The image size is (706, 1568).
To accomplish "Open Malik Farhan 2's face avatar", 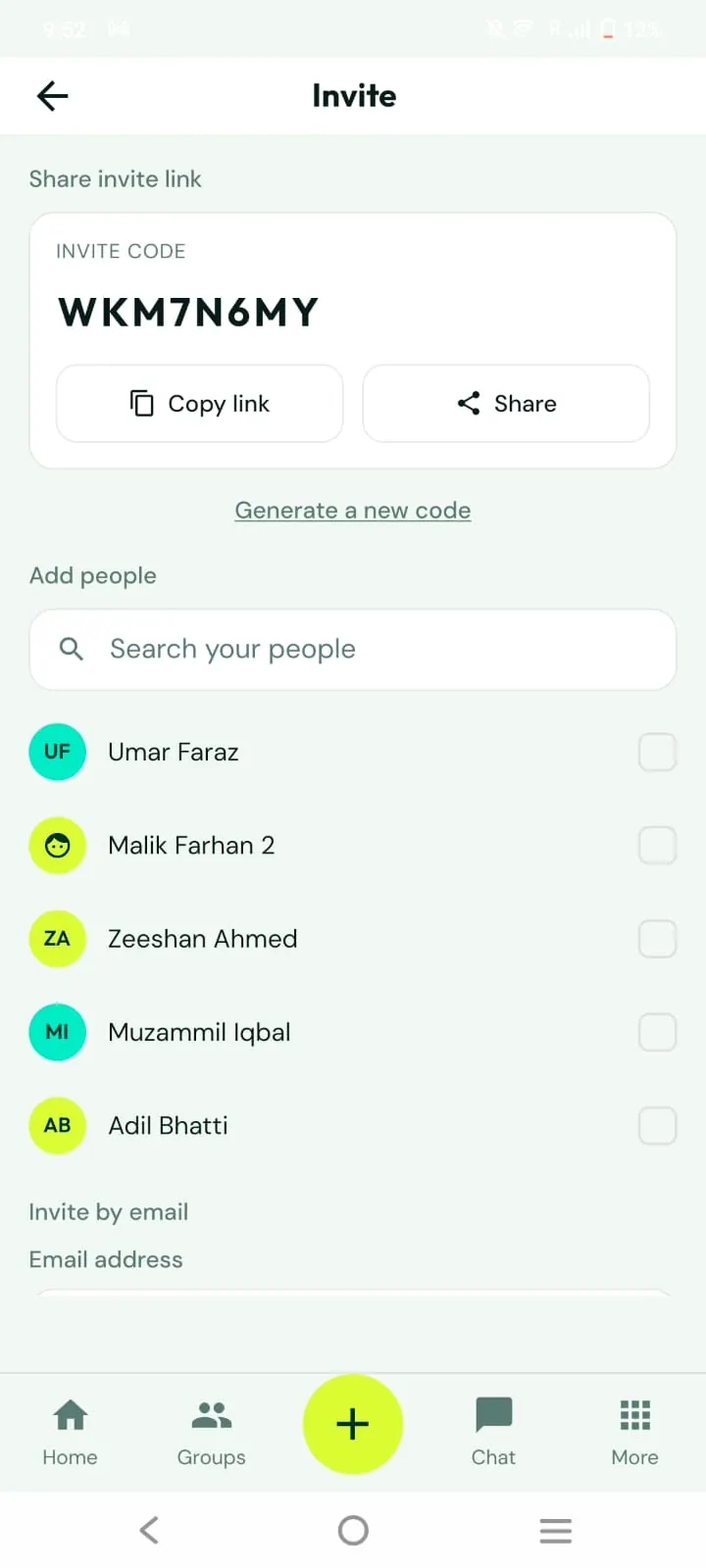I will click(x=58, y=845).
